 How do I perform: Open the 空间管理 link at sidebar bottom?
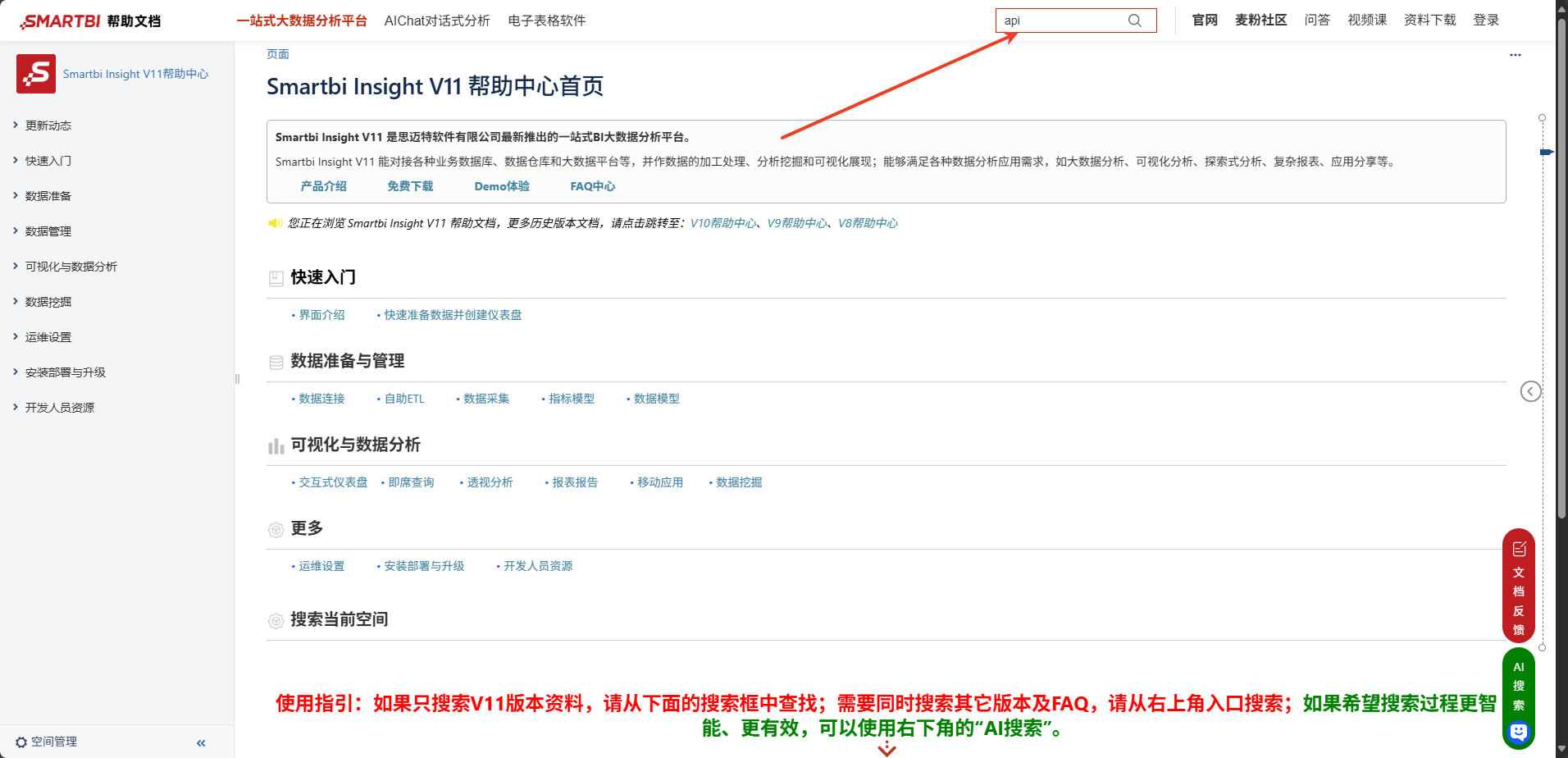click(x=54, y=742)
